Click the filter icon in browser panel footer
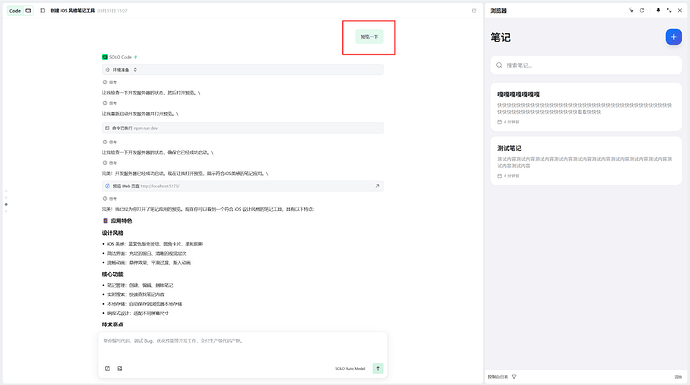Image resolution: width=690 pixels, height=385 pixels. click(514, 377)
